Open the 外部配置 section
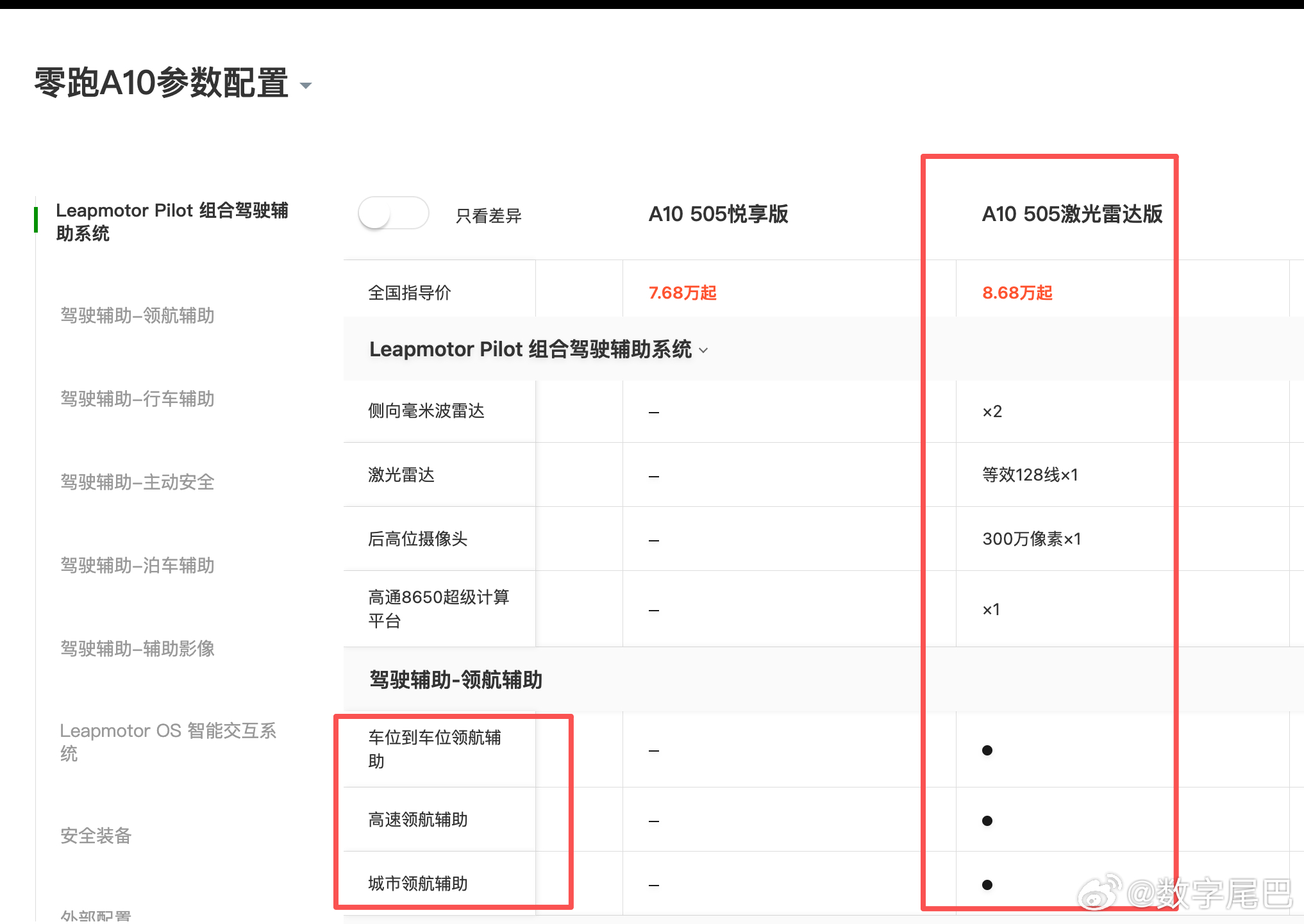The width and height of the screenshot is (1304, 924). (95, 915)
